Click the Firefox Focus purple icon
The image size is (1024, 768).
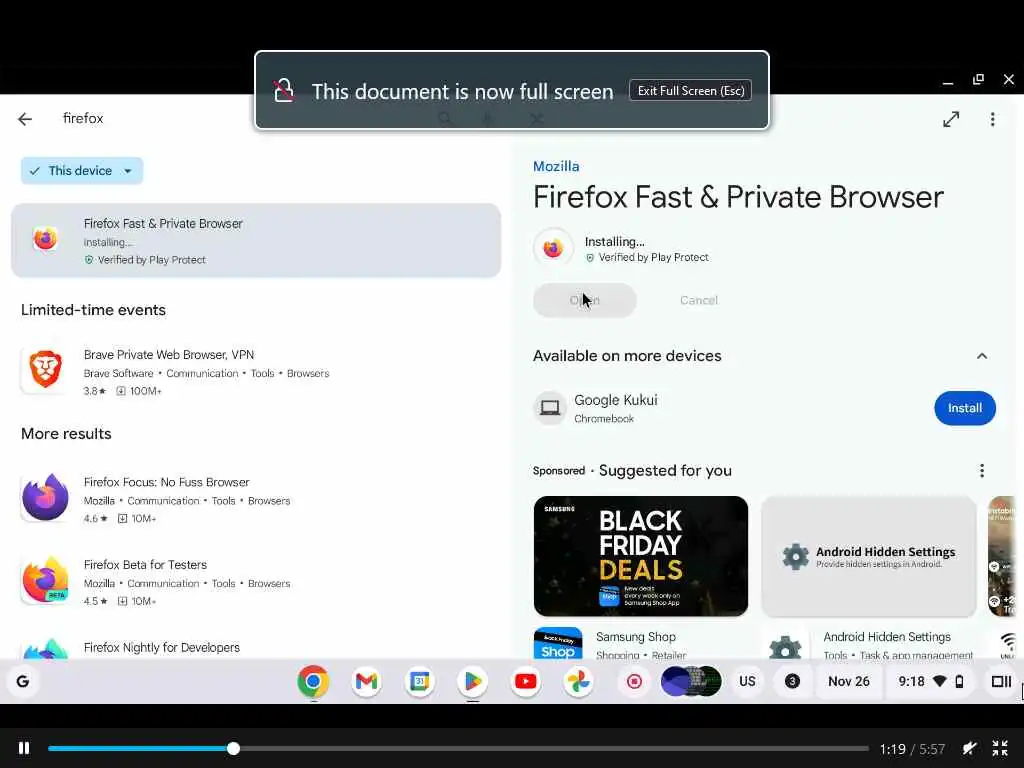[x=45, y=497]
